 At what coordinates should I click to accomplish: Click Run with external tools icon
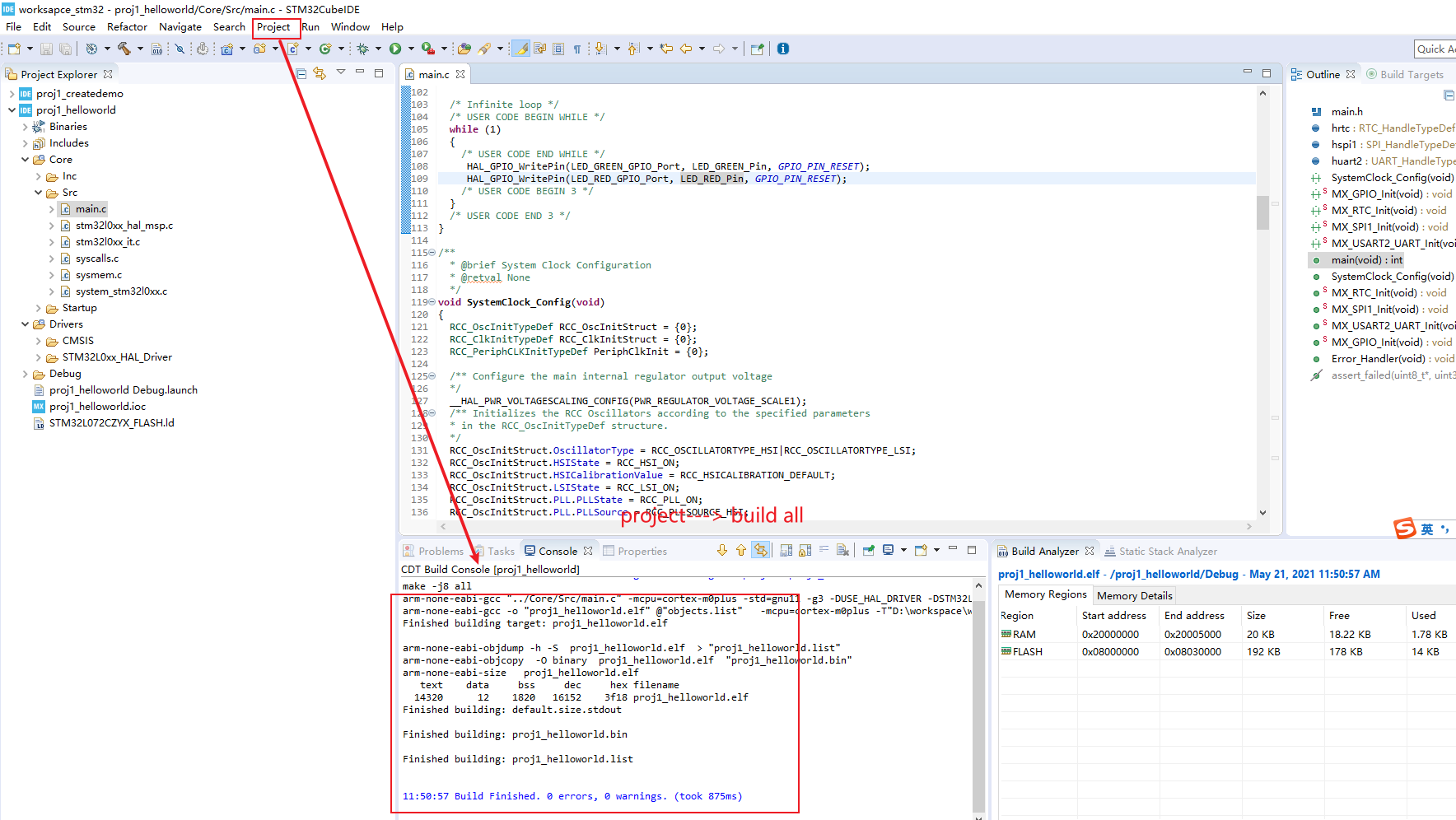pyautogui.click(x=428, y=49)
